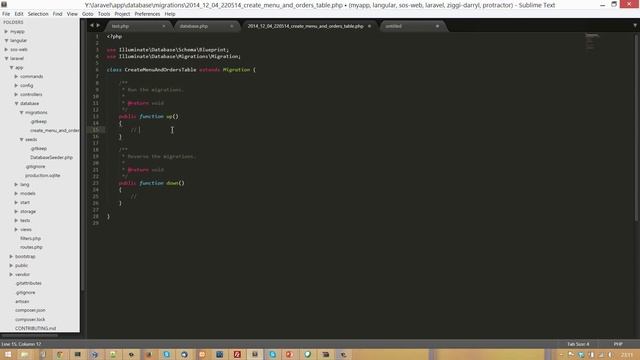Expand the commands folder
640x360 pixels.
pos(16,76)
